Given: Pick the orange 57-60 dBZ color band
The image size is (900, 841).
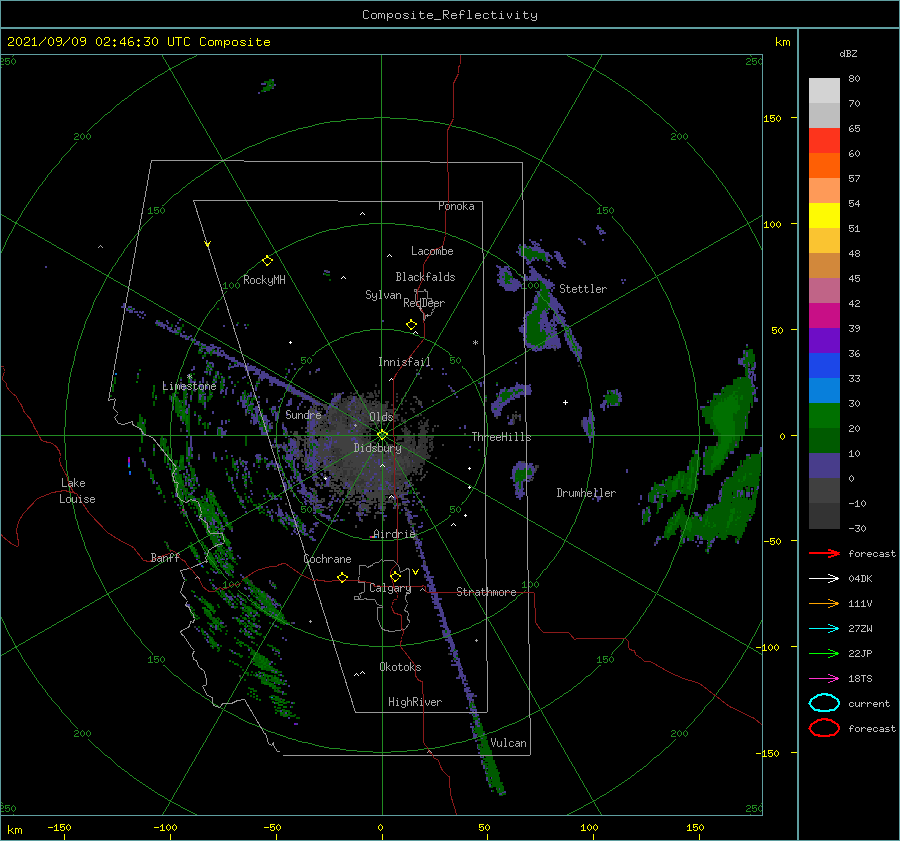Looking at the screenshot, I should click(x=824, y=166).
